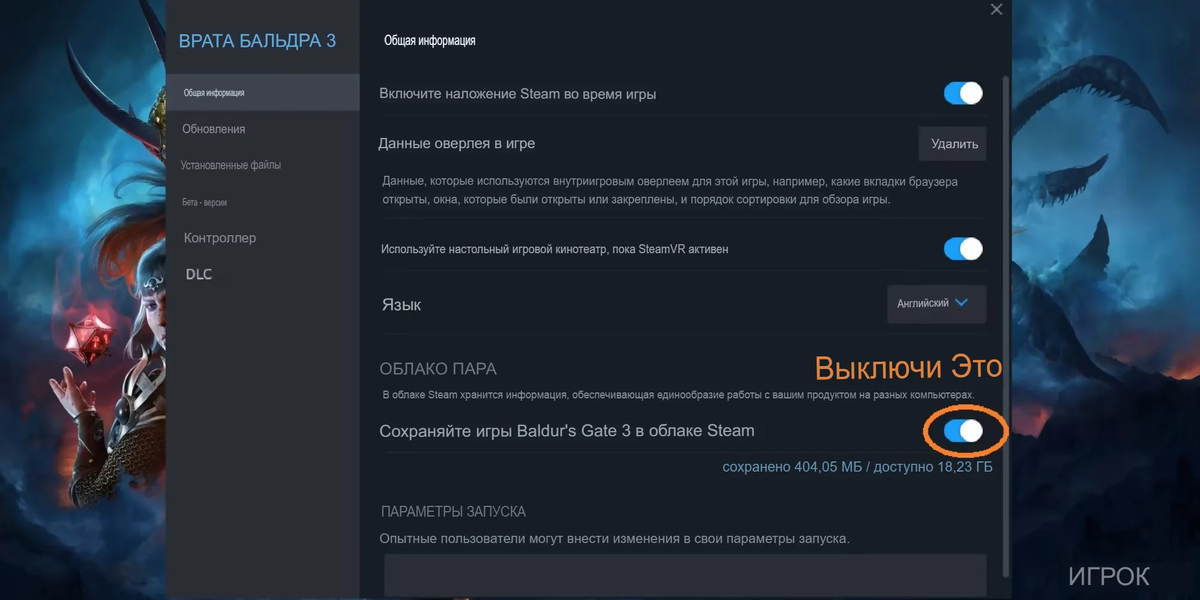Open the Общая информация sidebar tab
Screen dimensions: 1200x600
click(263, 92)
